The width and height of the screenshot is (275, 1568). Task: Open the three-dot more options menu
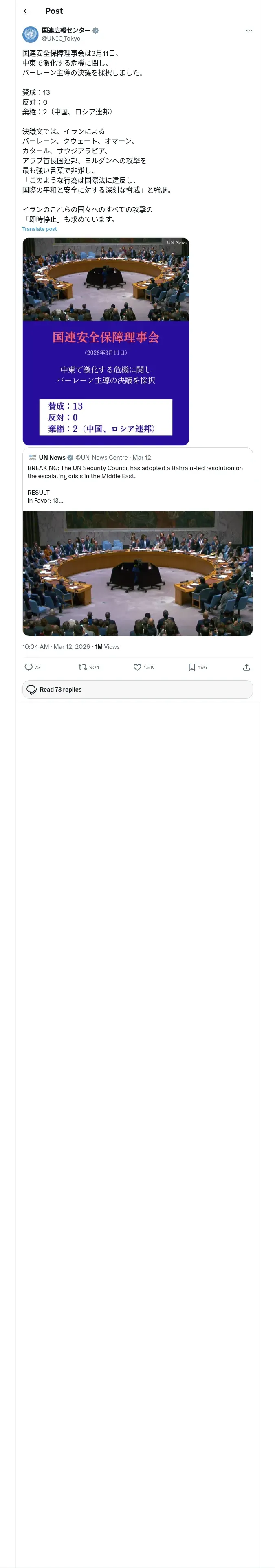pos(249,31)
